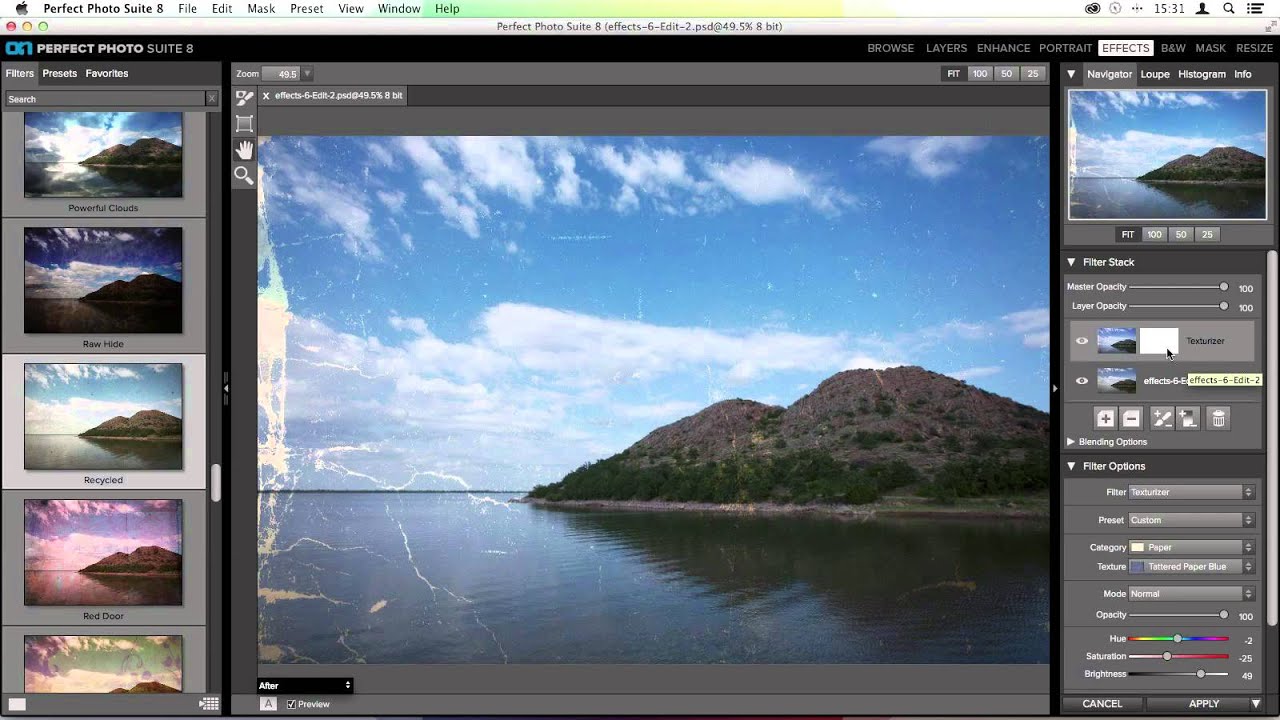The height and width of the screenshot is (720, 1280).
Task: Collapse left panel with arrow handle
Action: coord(226,388)
